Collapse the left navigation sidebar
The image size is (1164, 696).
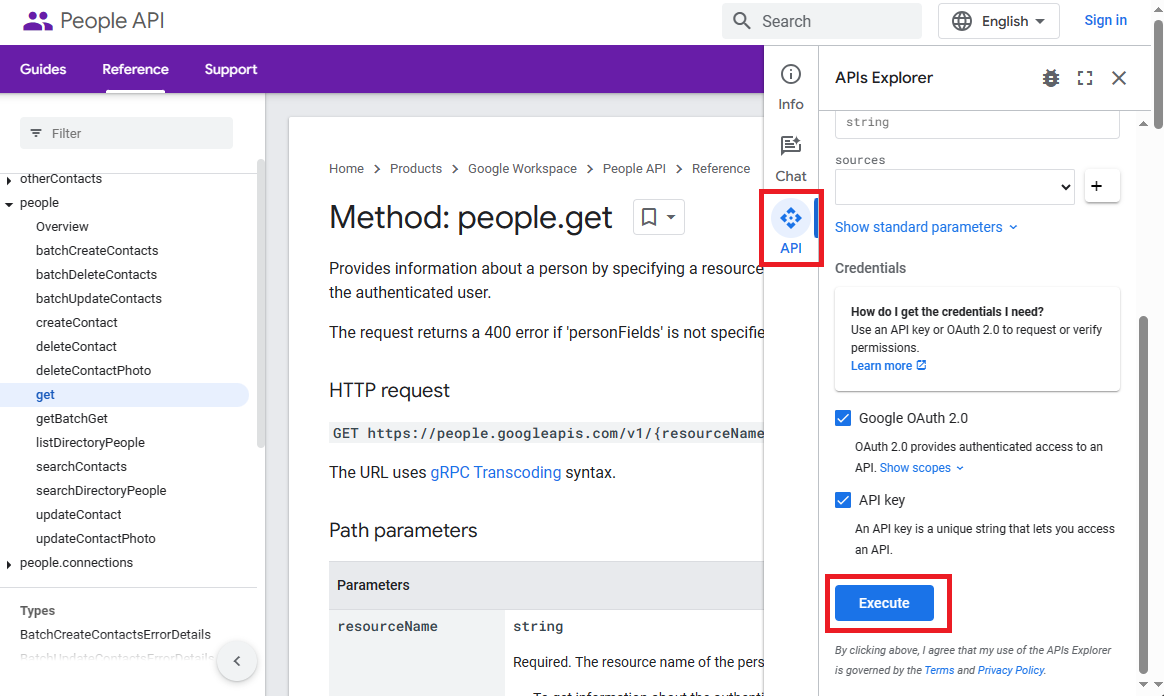tap(237, 660)
